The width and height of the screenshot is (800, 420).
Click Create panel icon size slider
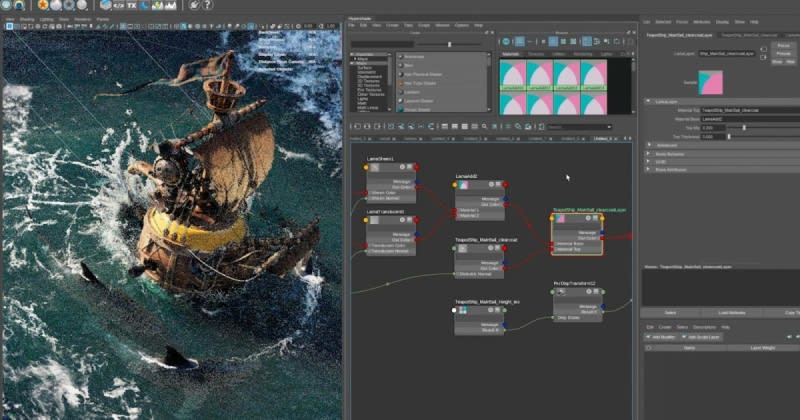point(449,44)
